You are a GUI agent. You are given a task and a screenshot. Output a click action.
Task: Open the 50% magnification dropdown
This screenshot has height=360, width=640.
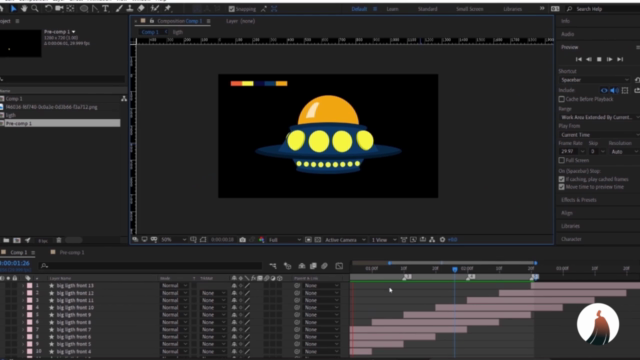[173, 240]
